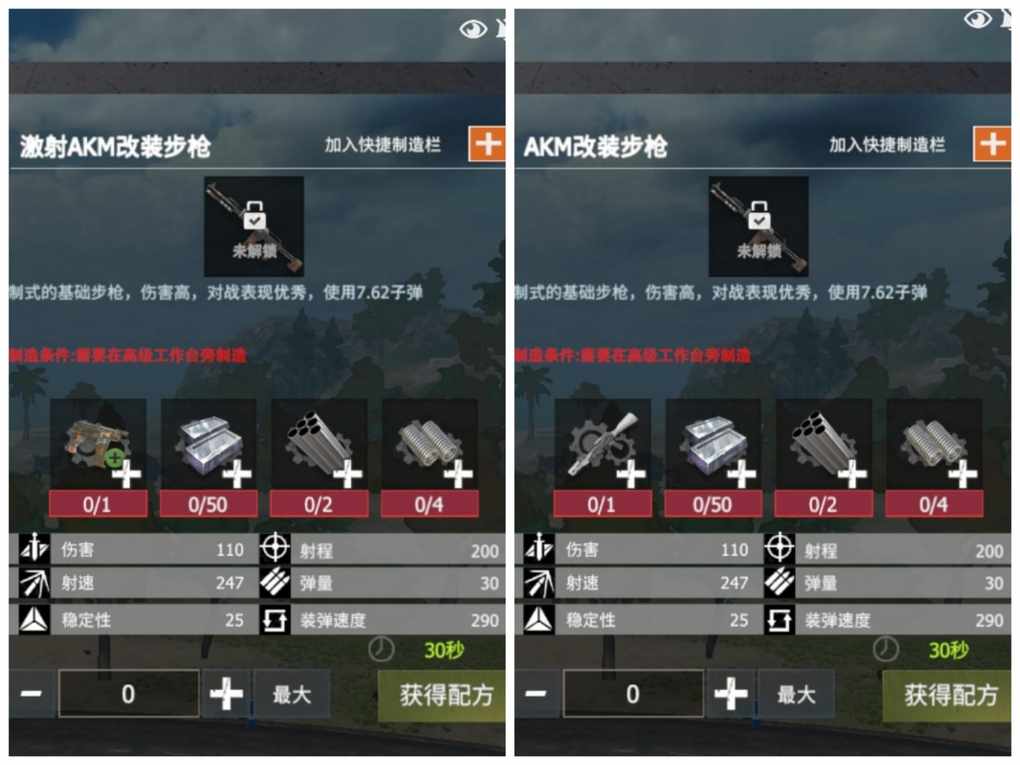Toggle eye icon in left panel
1020x765 pixels.
coord(473,29)
